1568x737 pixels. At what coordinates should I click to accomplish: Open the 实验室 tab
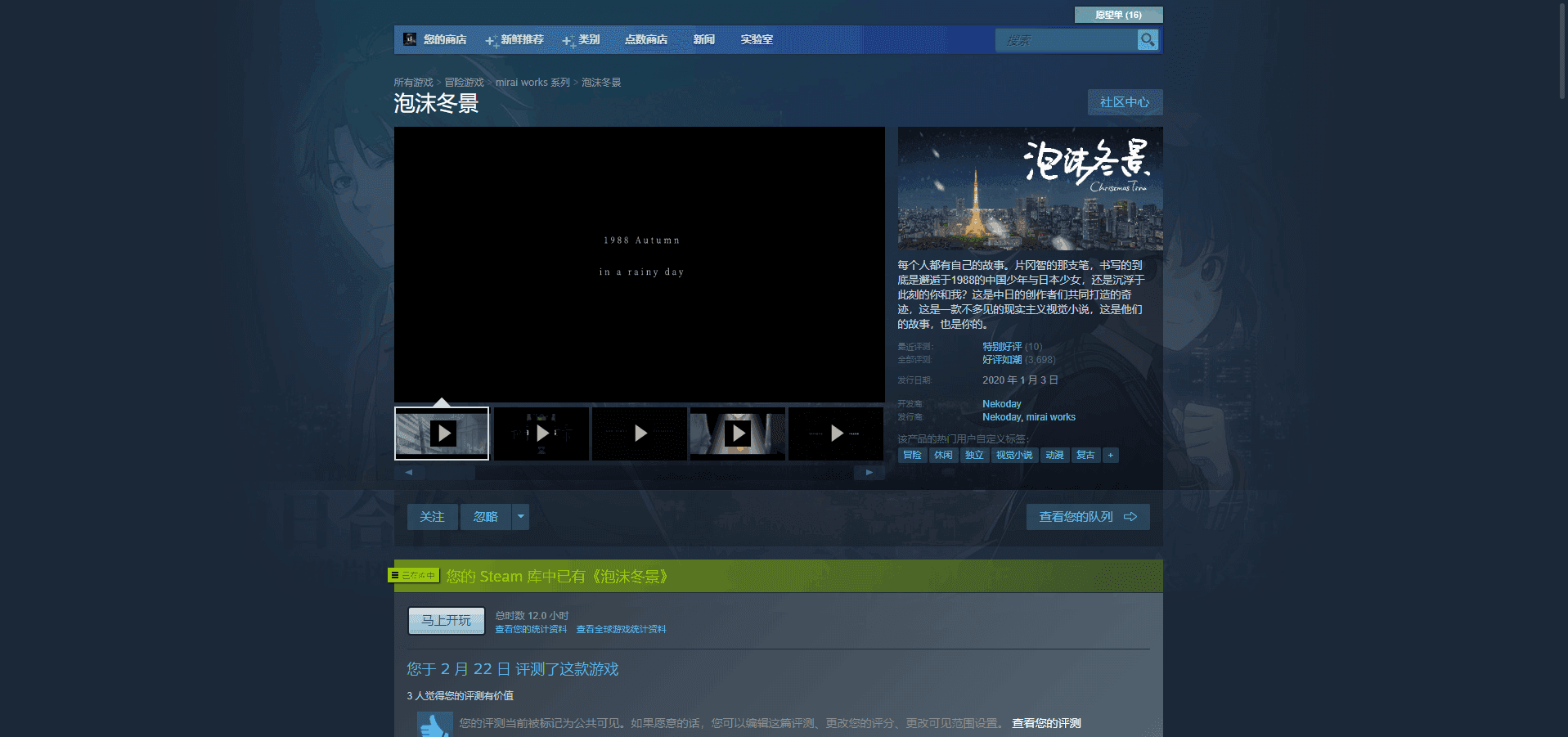pyautogui.click(x=757, y=39)
